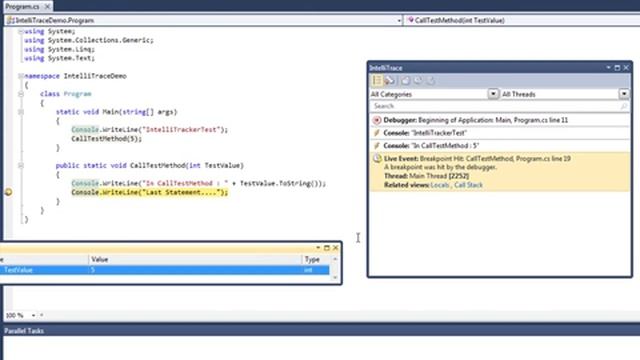Click the Value column header in Locals
Image resolution: width=640 pixels, height=360 pixels.
195,260
